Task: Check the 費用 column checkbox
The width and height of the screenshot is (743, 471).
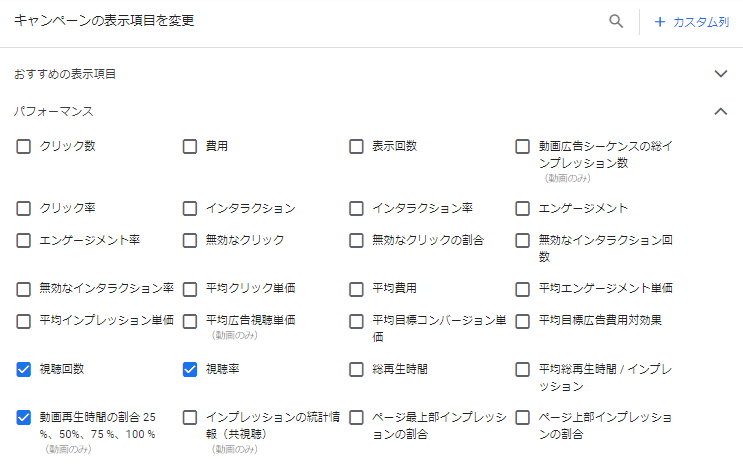Action: tap(190, 146)
